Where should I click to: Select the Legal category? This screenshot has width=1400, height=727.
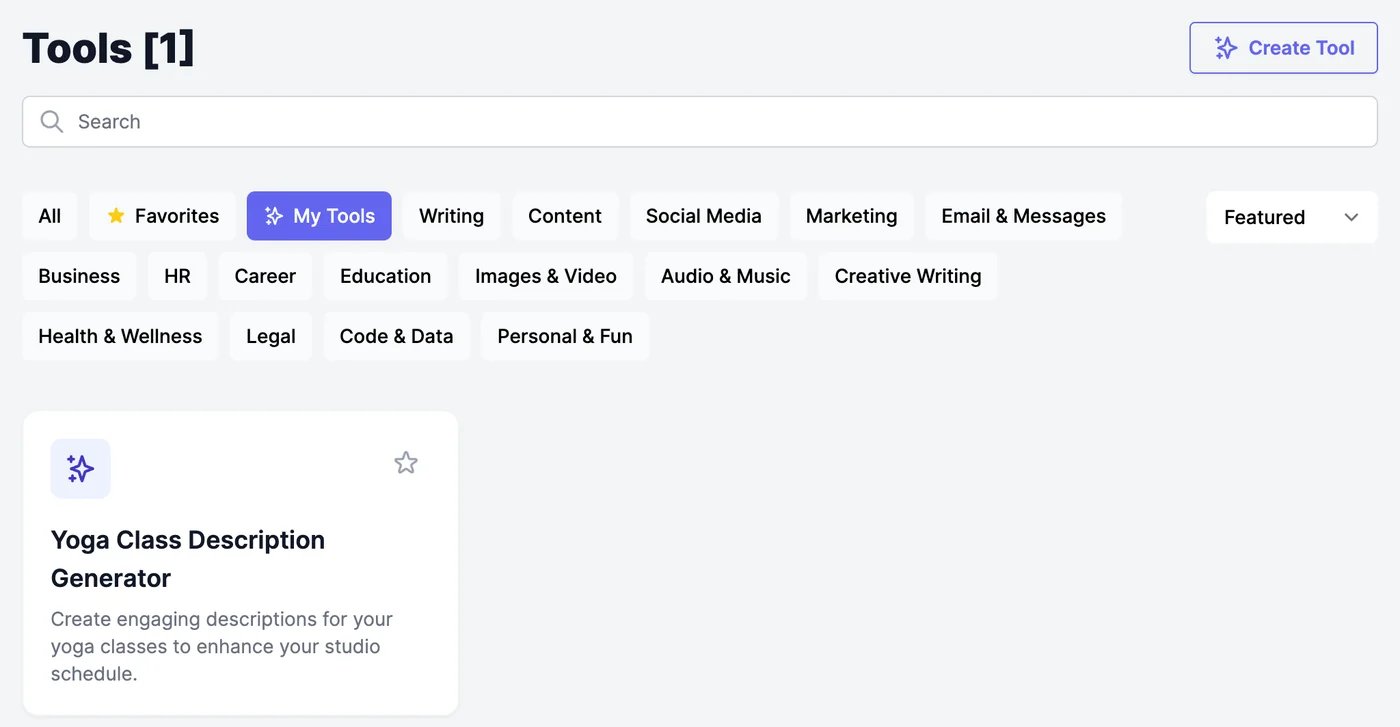click(x=271, y=336)
